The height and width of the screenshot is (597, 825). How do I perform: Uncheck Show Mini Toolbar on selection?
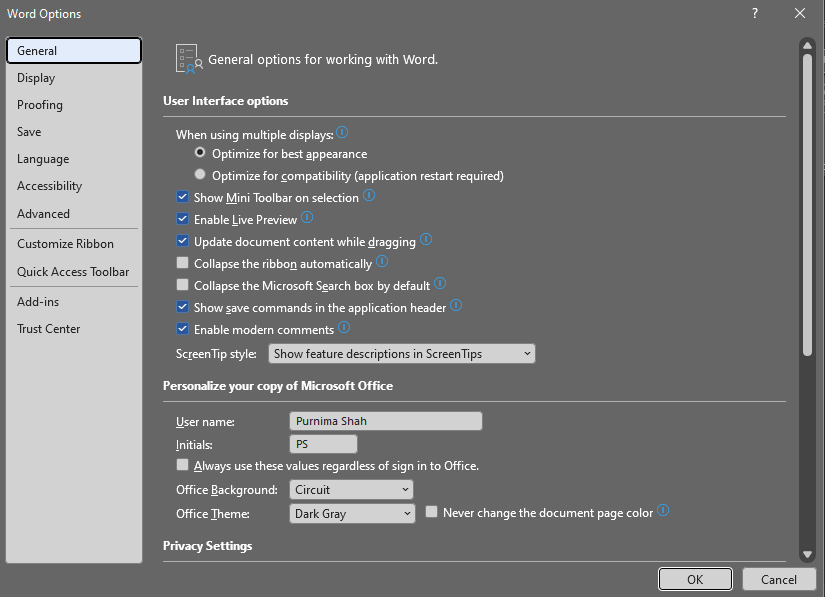[x=183, y=197]
